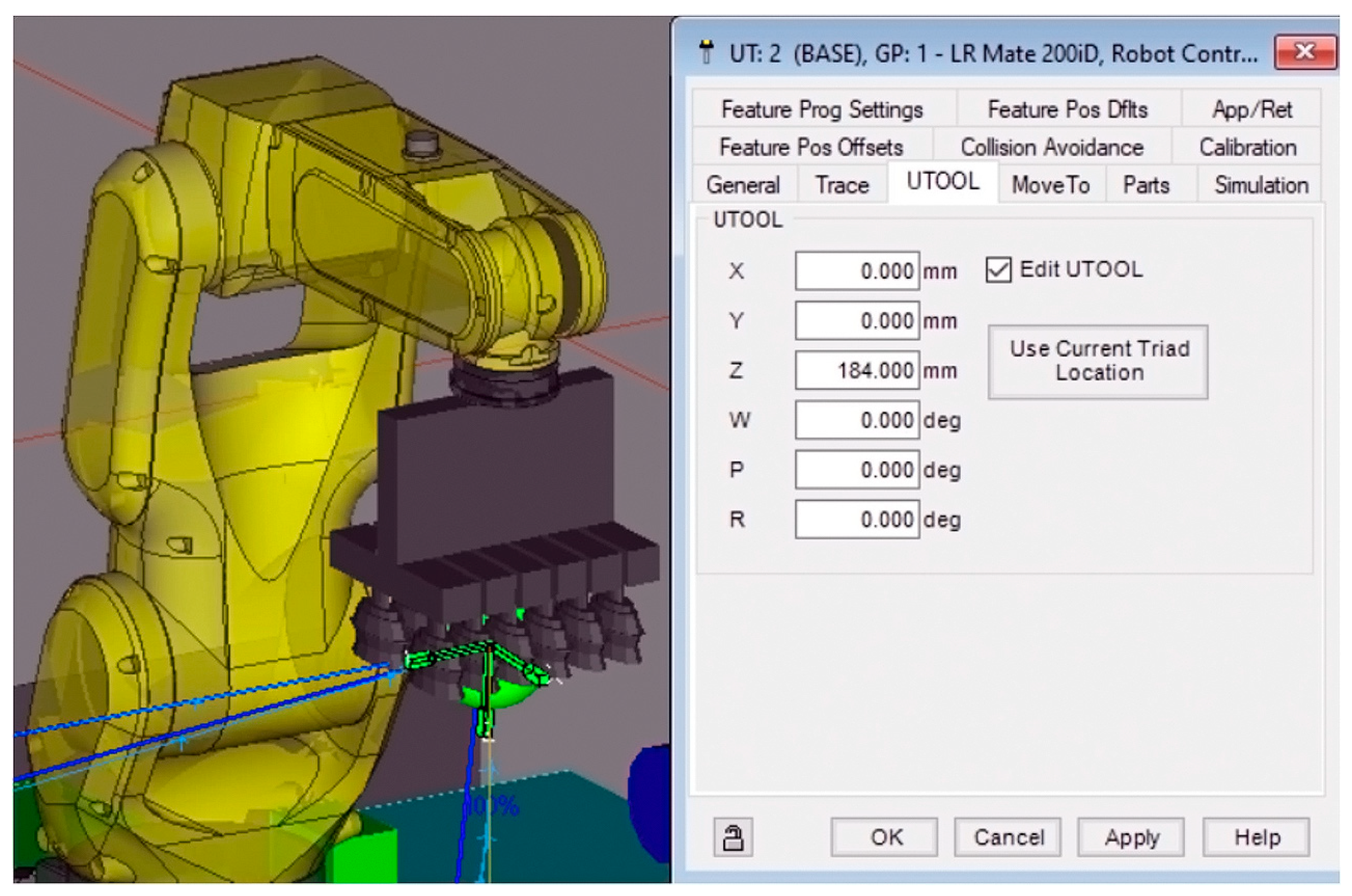Click the Apply button
Viewport: 1352px width, 896px height.
coord(1131,837)
